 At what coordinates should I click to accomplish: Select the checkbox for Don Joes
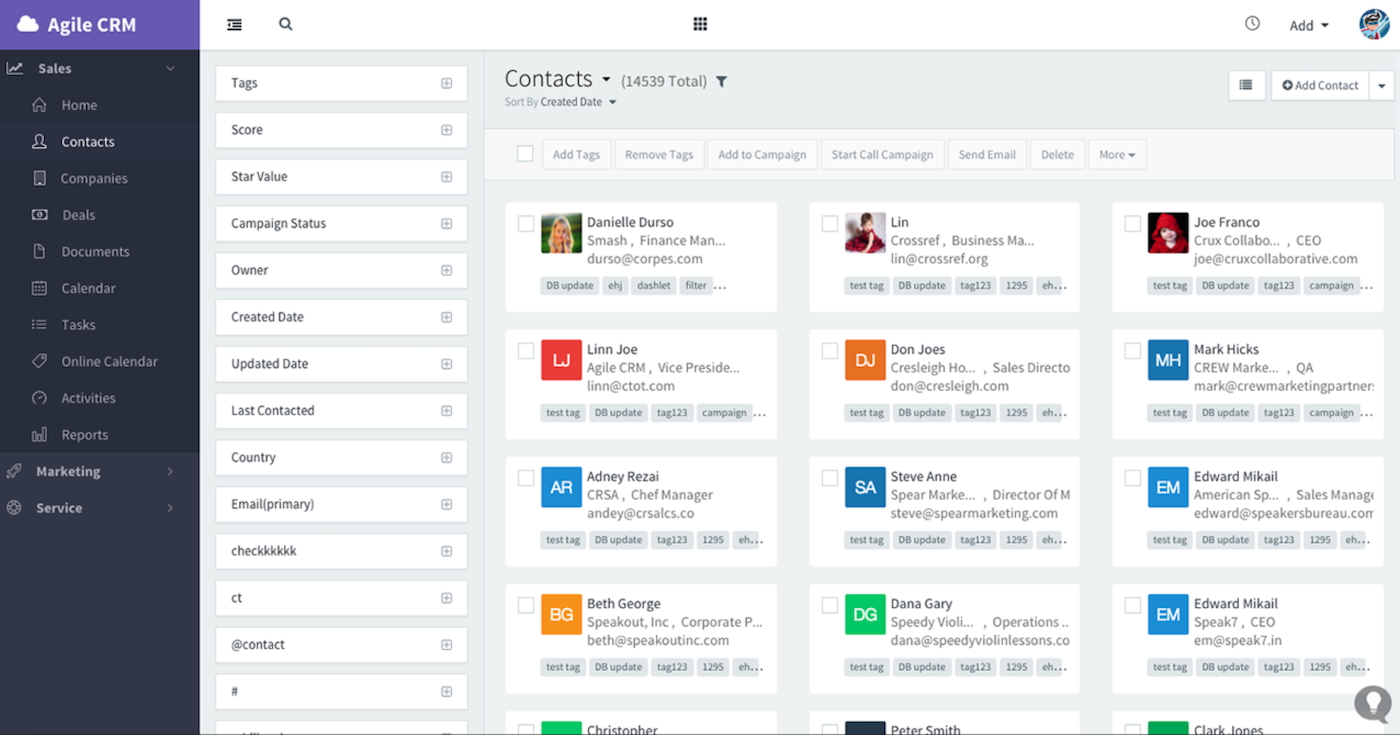pos(830,351)
